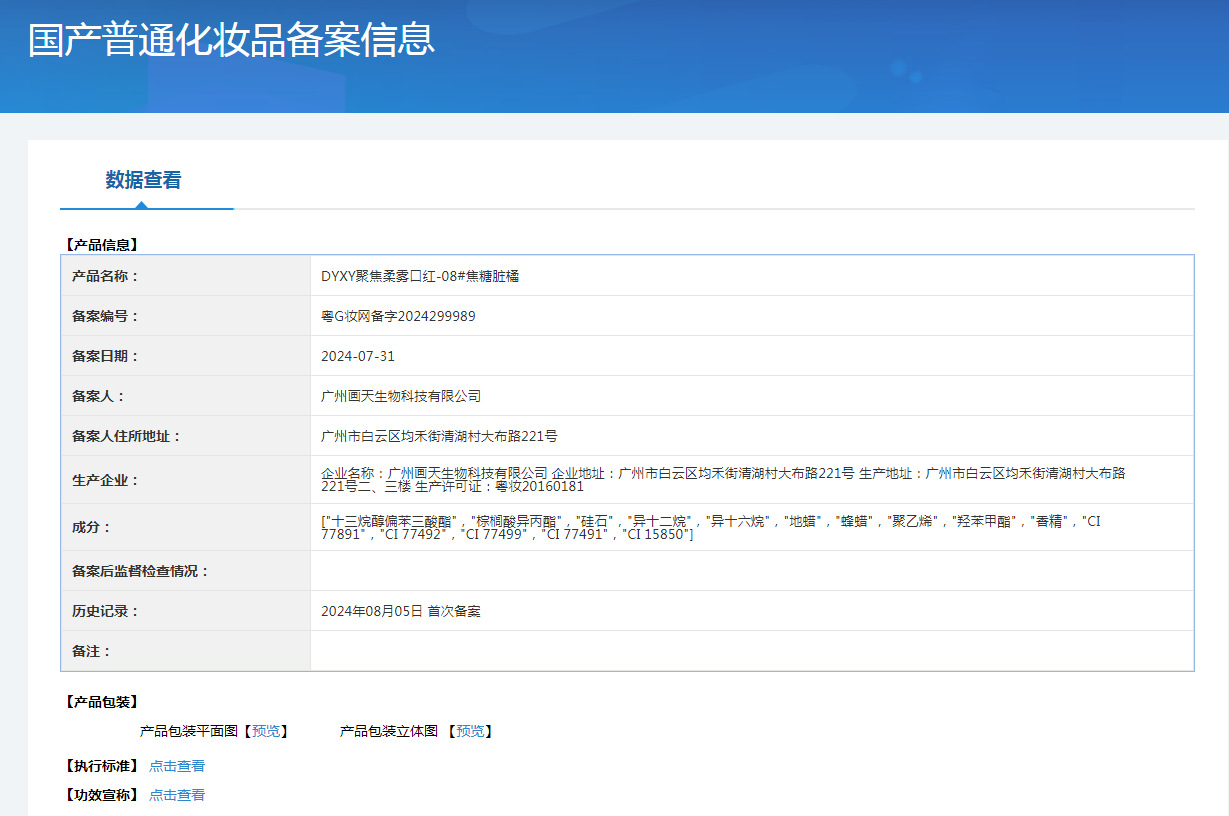Click the 产品包装平面图 label text
Viewport: 1229px width, 816px height.
tap(189, 731)
